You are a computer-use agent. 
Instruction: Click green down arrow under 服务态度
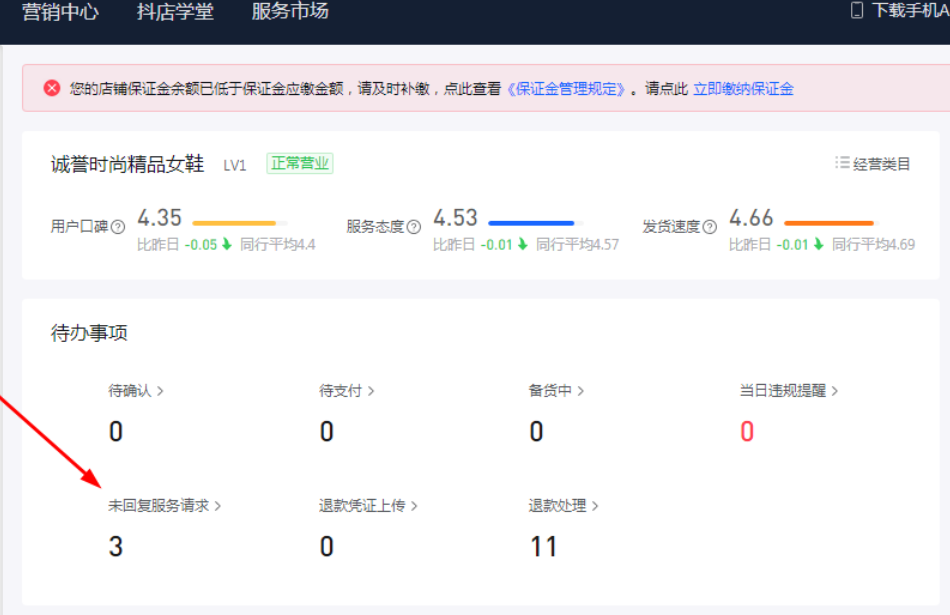coord(523,244)
